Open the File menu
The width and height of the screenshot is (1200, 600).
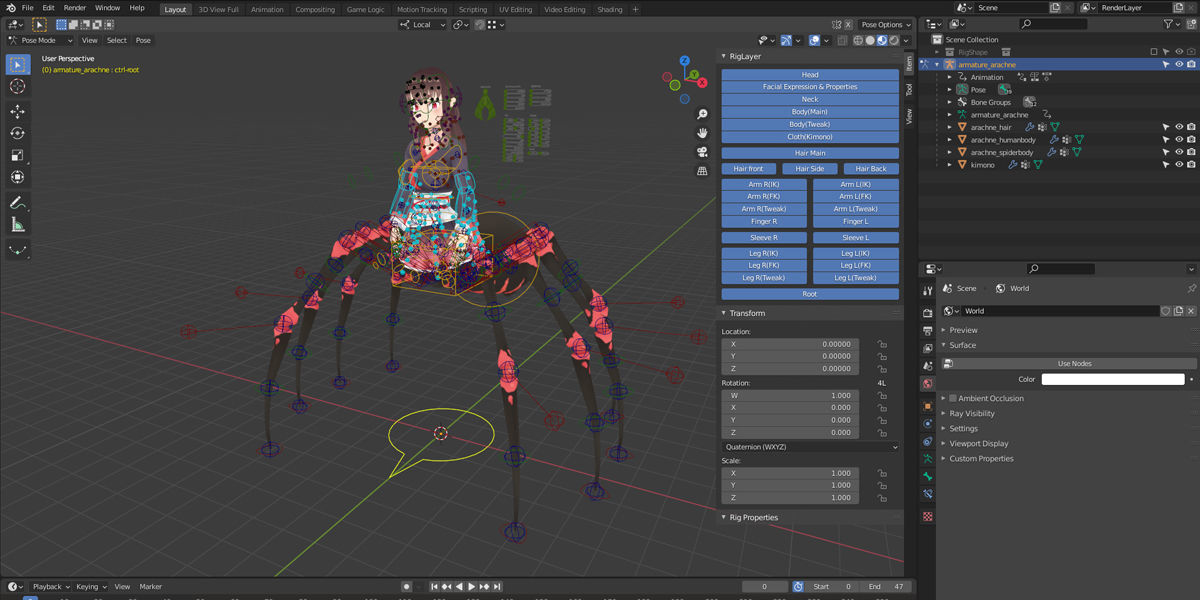click(x=27, y=8)
